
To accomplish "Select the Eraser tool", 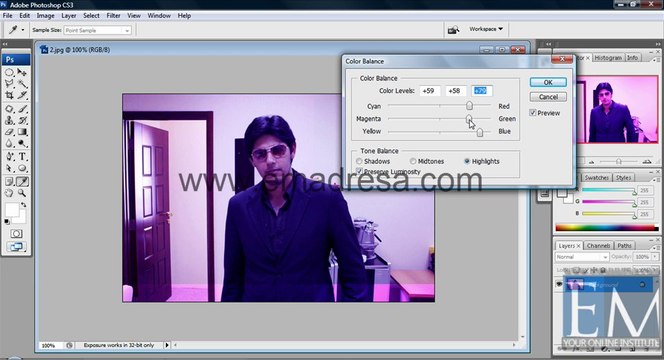I will pyautogui.click(x=9, y=132).
